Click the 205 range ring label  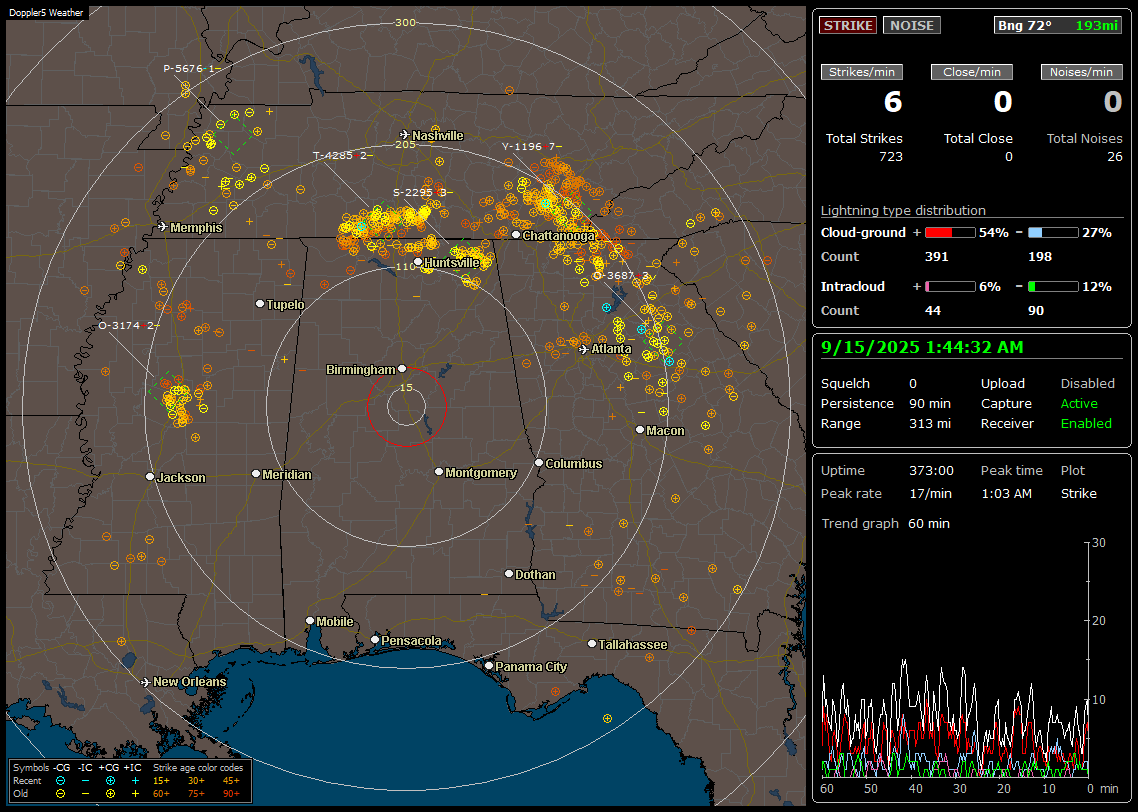(x=405, y=144)
